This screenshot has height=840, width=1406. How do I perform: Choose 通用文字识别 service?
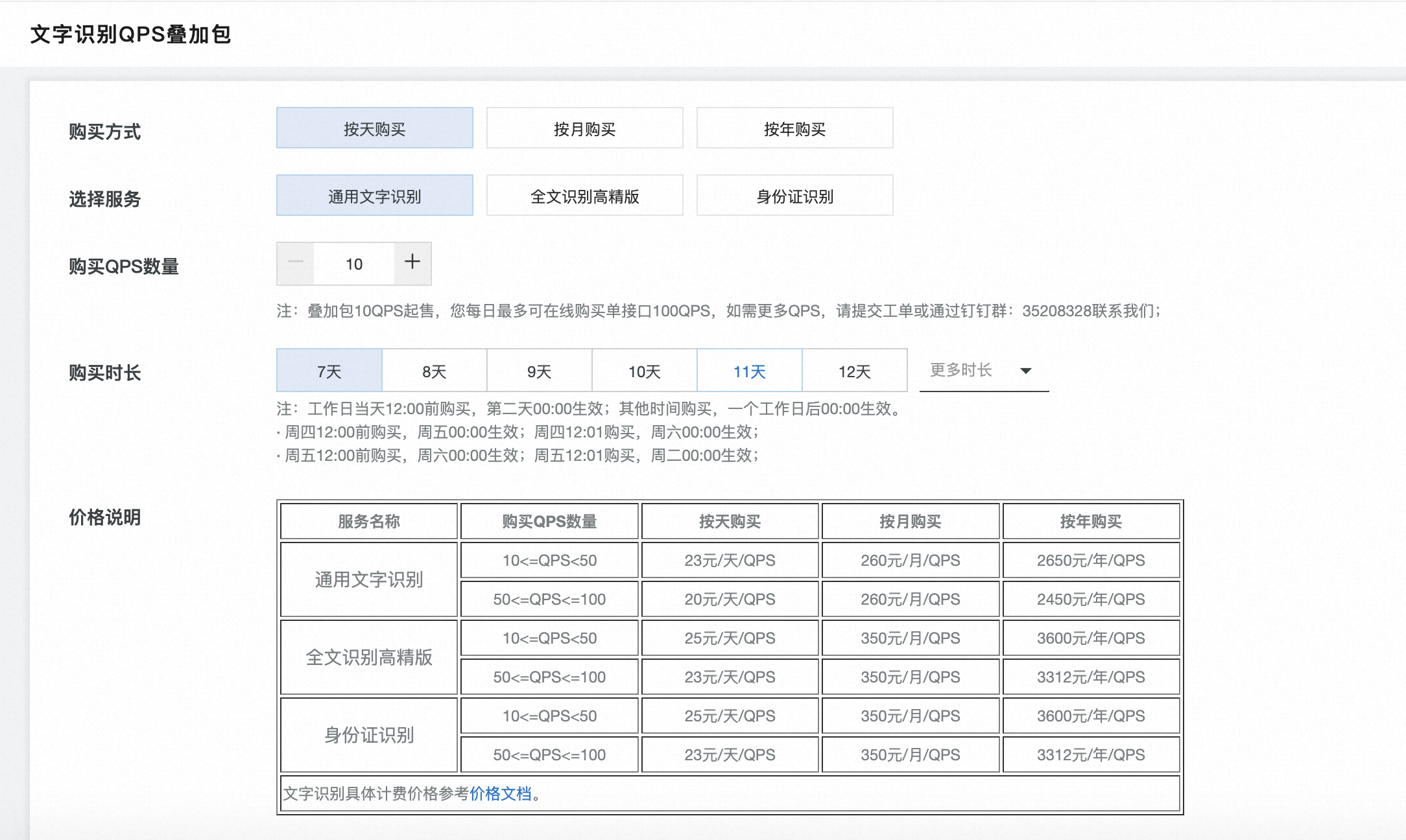pos(374,196)
